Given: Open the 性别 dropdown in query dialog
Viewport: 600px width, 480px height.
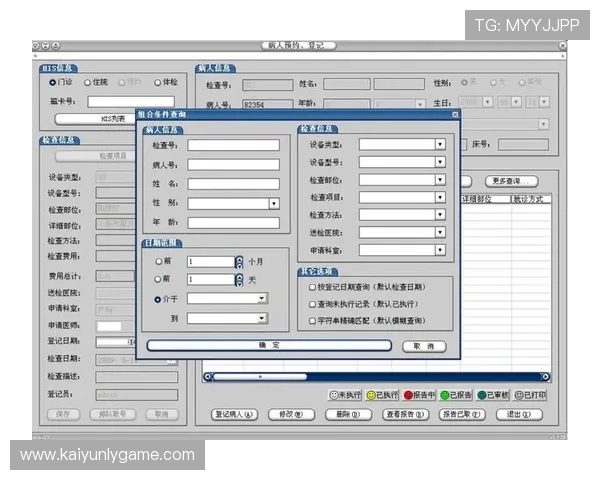Looking at the screenshot, I should [x=274, y=203].
